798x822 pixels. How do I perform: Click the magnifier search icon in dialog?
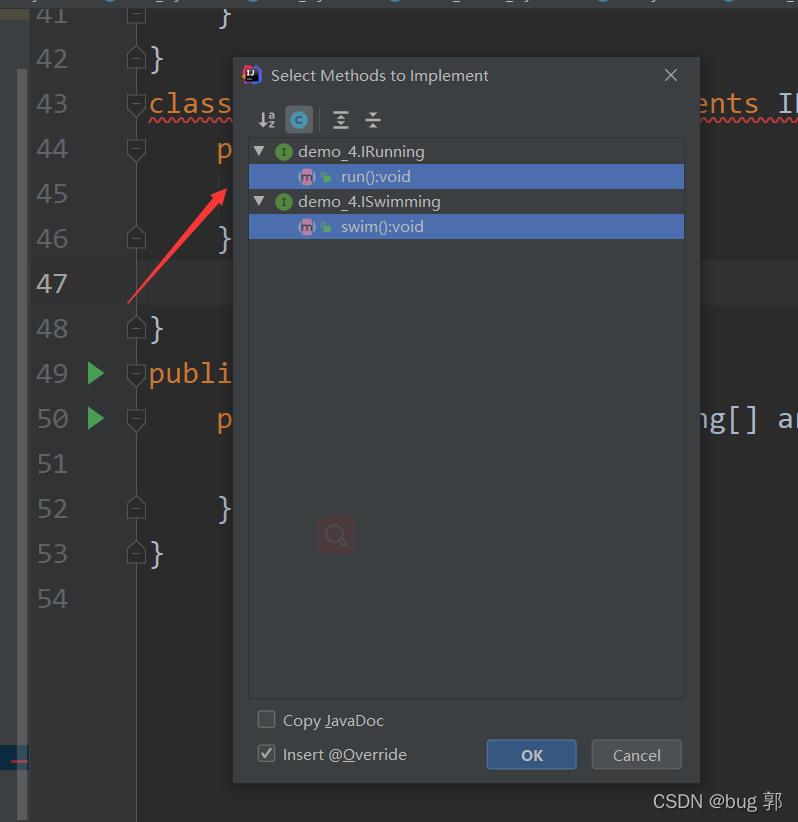coord(336,535)
